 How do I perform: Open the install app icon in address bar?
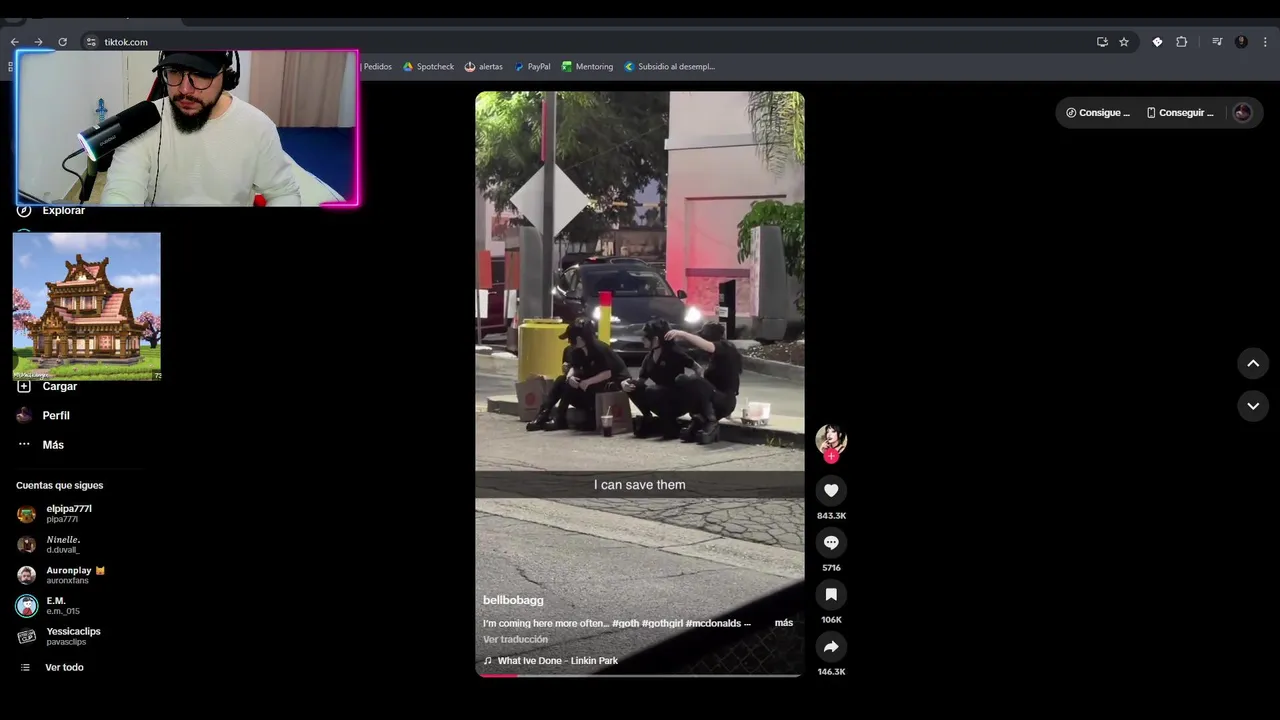point(1102,42)
